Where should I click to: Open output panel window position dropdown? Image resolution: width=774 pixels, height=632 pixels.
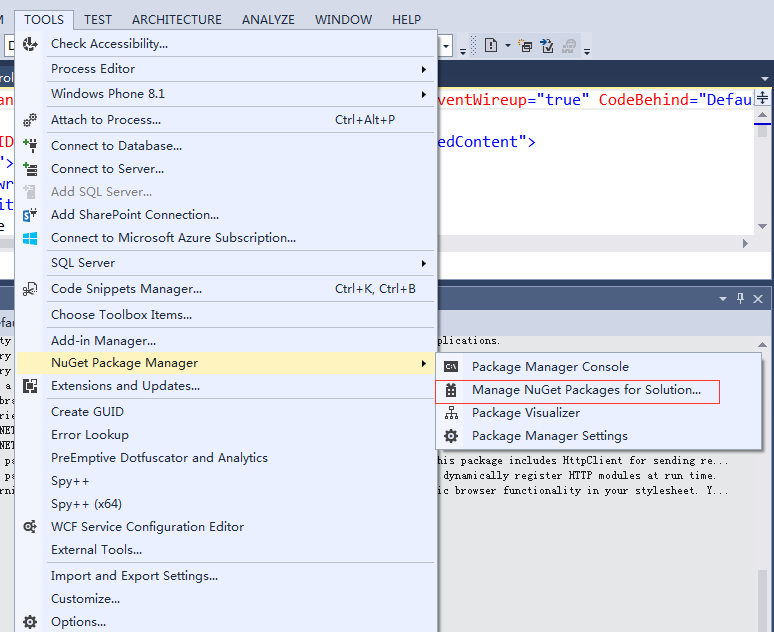click(x=723, y=299)
